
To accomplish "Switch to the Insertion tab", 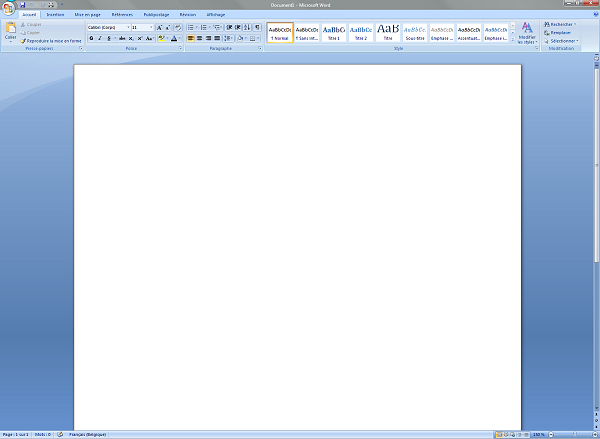I will (55, 16).
